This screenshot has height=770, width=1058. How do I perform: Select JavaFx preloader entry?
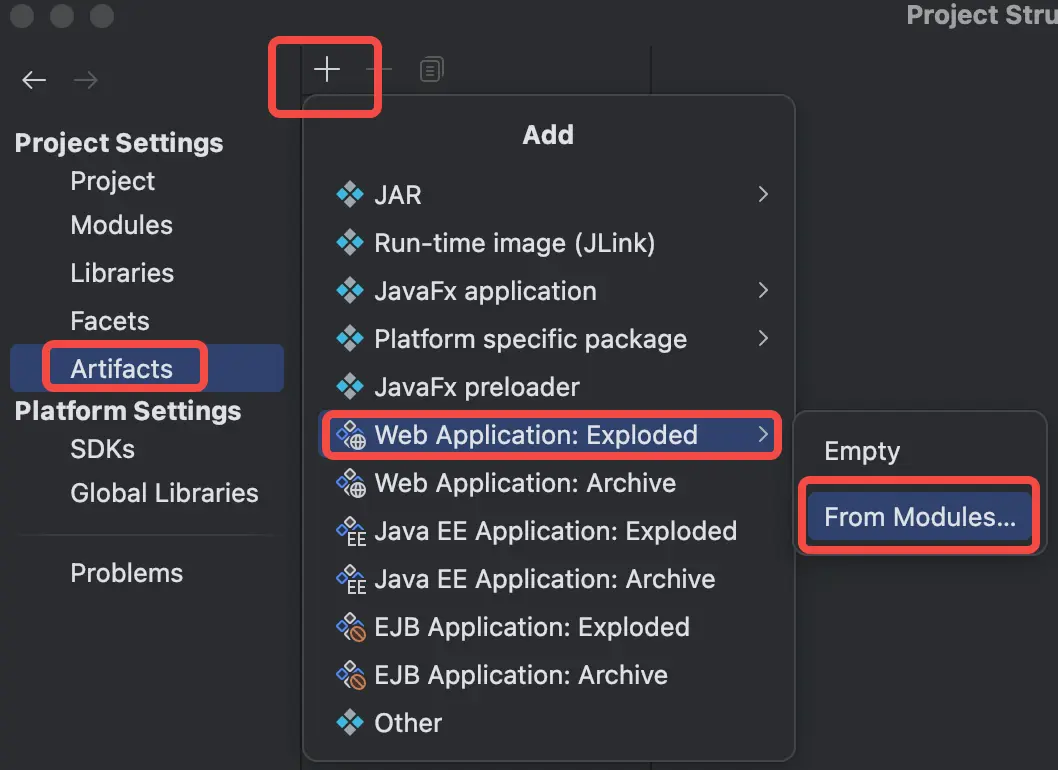pos(549,387)
